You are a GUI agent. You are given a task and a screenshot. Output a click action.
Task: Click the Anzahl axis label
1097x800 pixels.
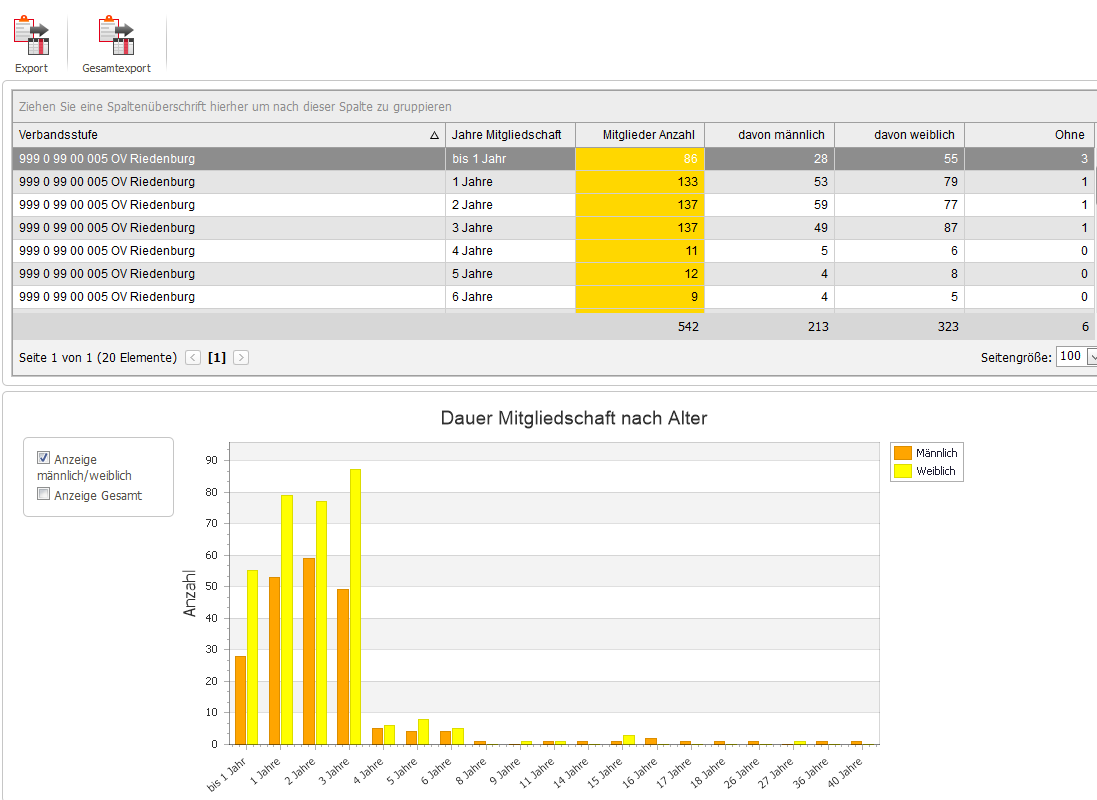(x=189, y=594)
